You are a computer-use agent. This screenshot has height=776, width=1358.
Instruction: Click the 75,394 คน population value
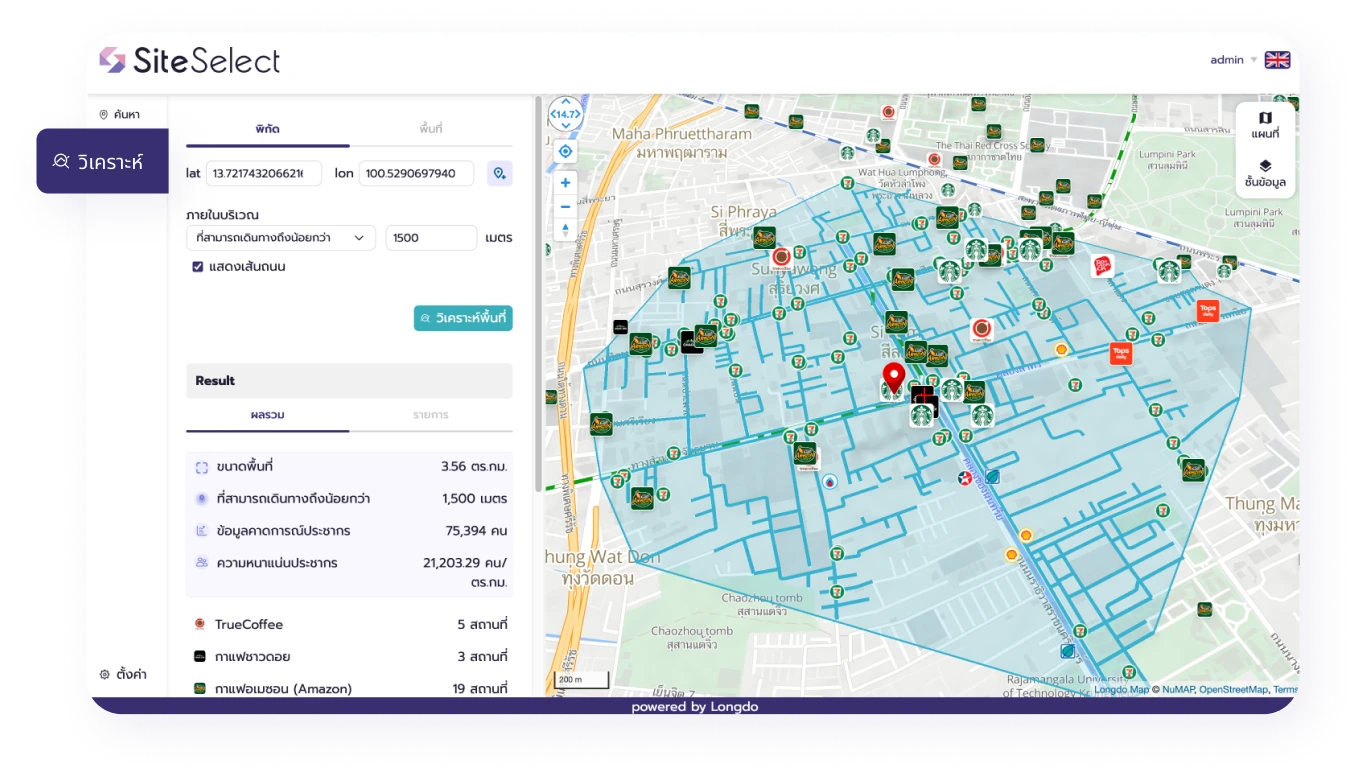tap(476, 531)
